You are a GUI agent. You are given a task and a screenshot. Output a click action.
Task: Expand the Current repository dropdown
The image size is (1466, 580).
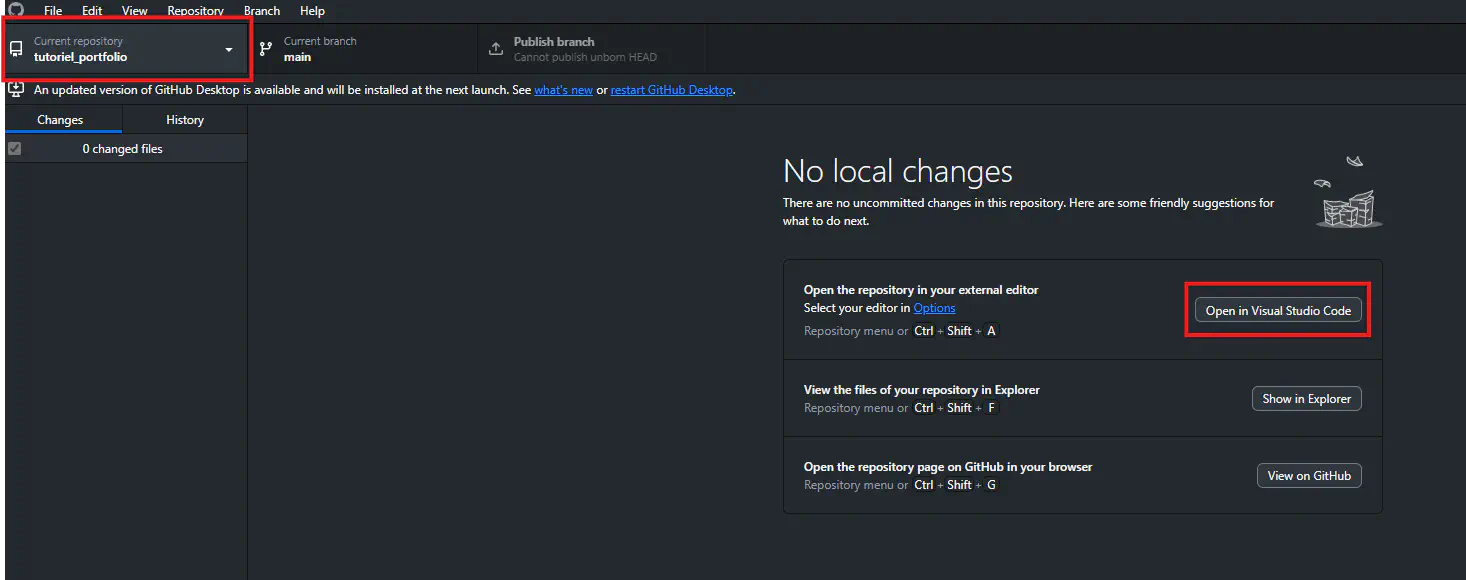[x=126, y=49]
